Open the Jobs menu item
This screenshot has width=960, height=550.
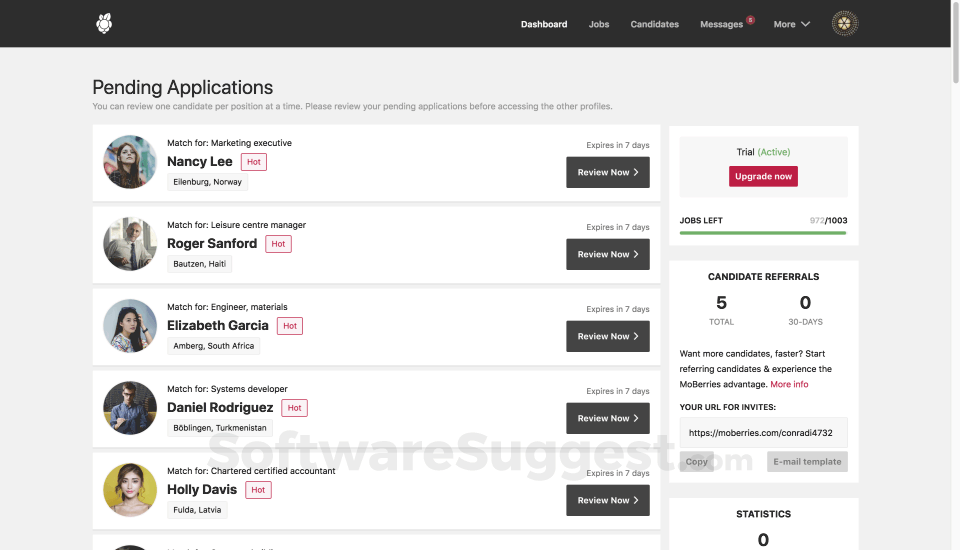[599, 24]
